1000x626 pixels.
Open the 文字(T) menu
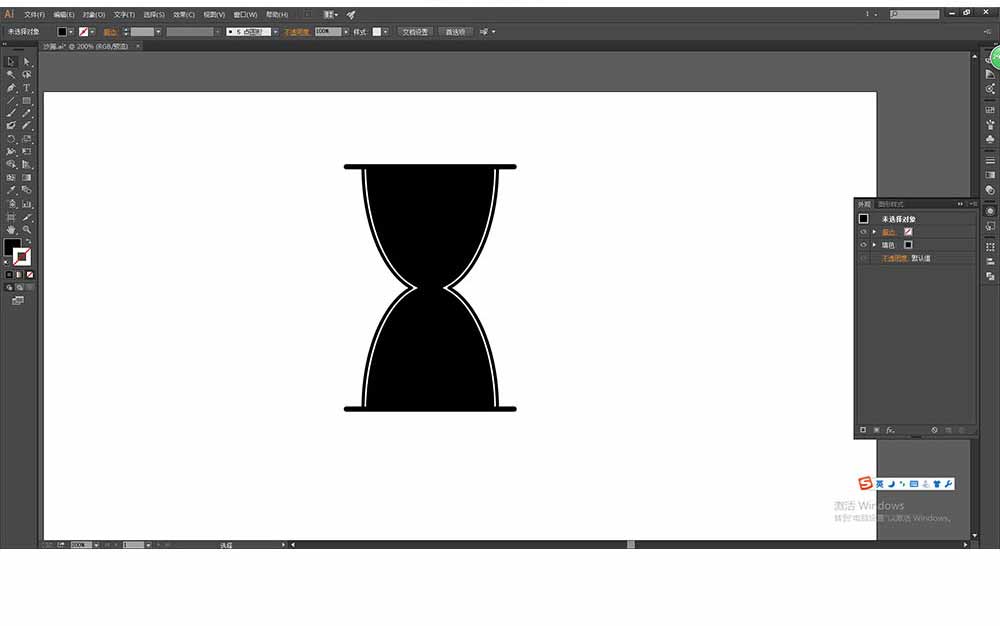click(124, 14)
